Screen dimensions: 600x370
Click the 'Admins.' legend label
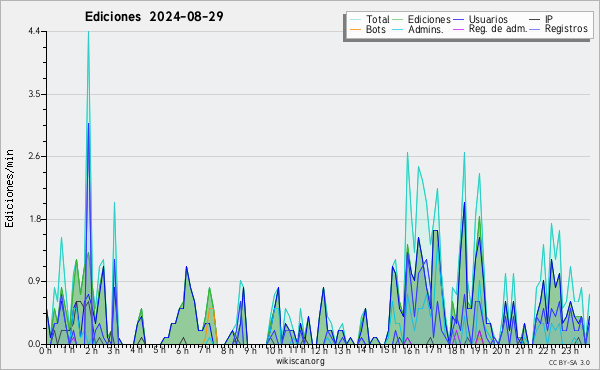coord(425,29)
